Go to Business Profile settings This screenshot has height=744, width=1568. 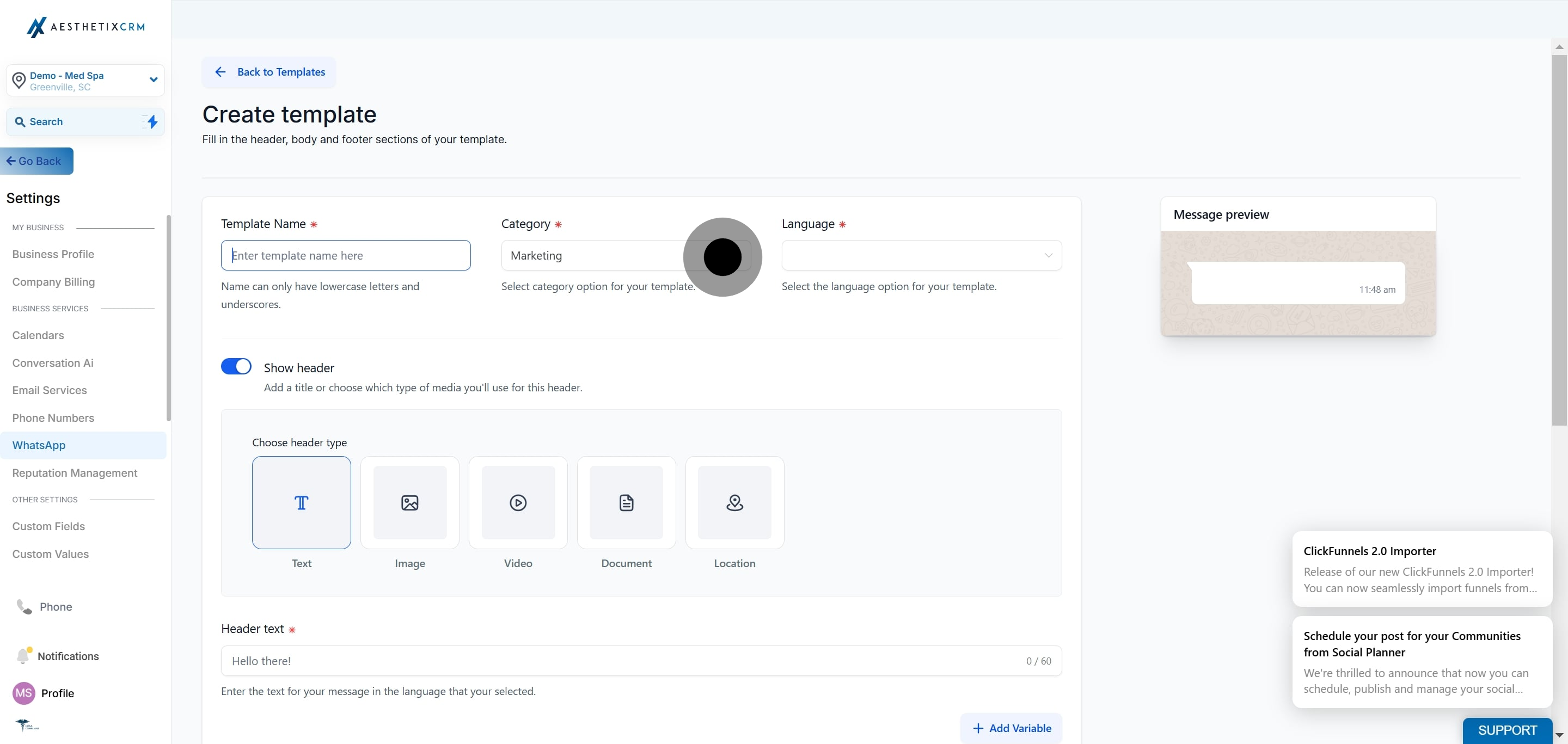pyautogui.click(x=53, y=254)
